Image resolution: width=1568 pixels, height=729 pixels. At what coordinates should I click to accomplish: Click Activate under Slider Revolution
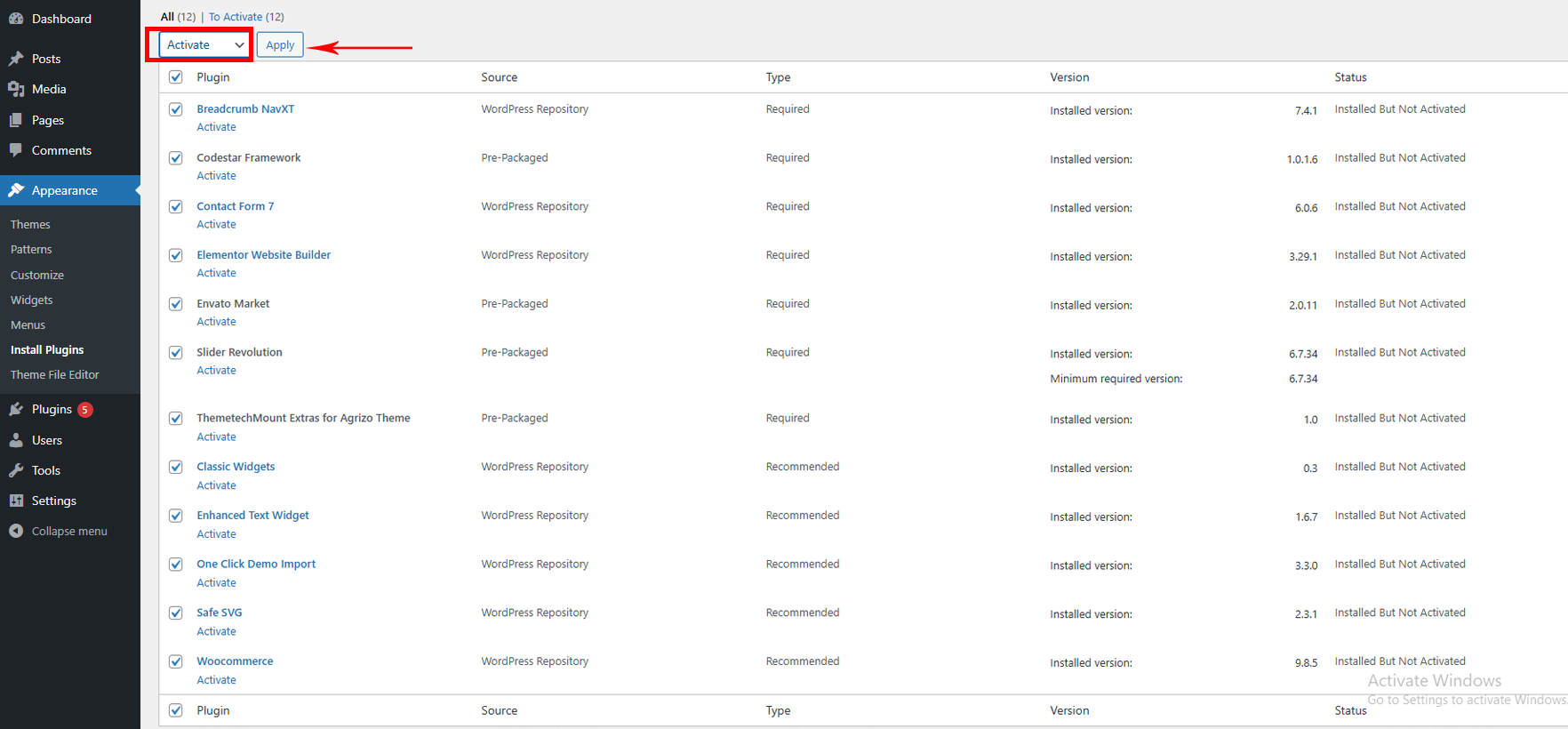click(216, 371)
